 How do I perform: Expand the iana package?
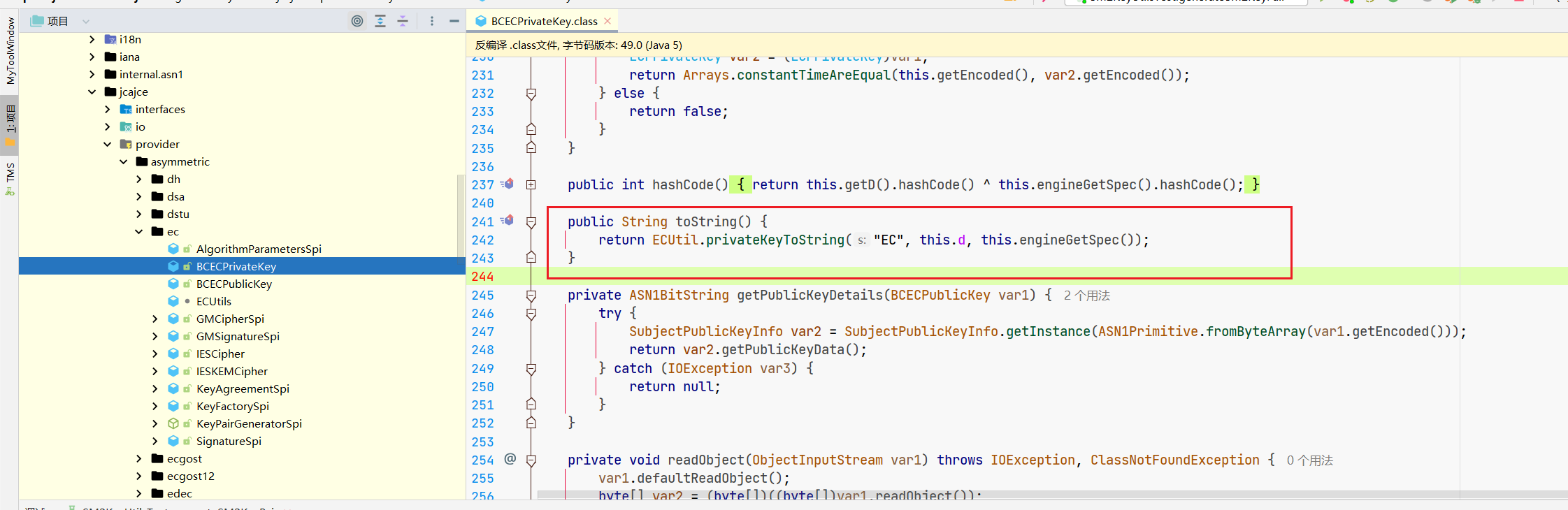(x=92, y=57)
